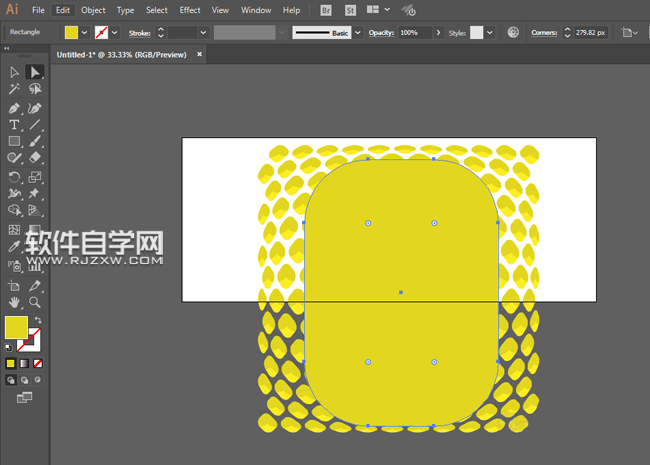The width and height of the screenshot is (650, 465).
Task: Open Adobe Bridge via the Br button
Action: pyautogui.click(x=327, y=10)
